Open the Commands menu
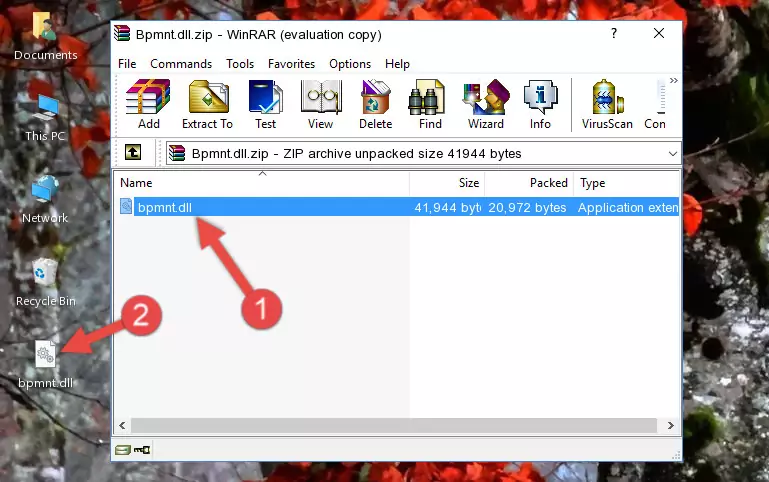Viewport: 769px width, 482px height. click(181, 64)
